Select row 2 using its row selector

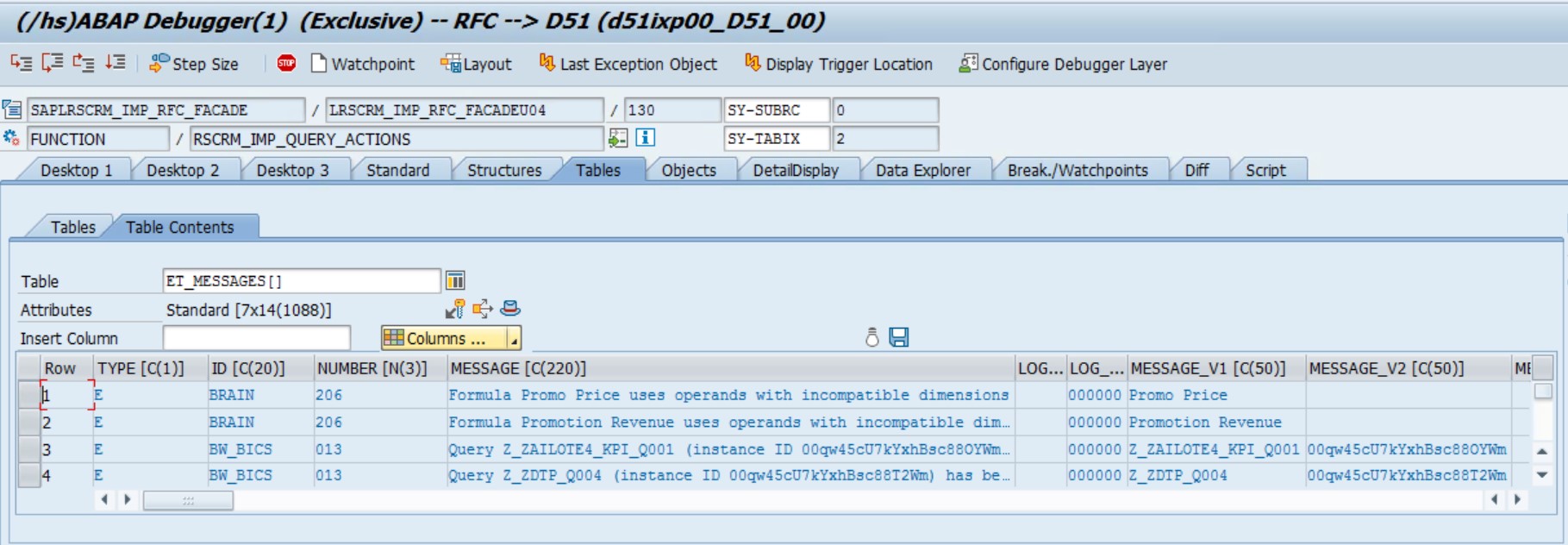[x=28, y=422]
